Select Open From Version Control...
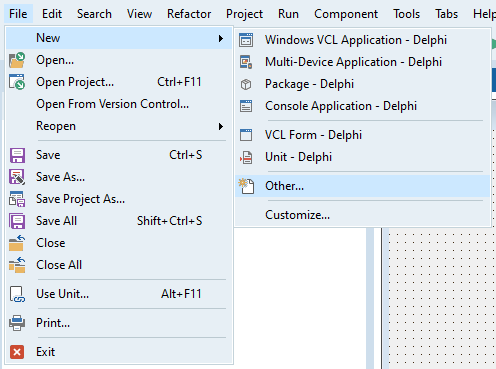 (119, 104)
